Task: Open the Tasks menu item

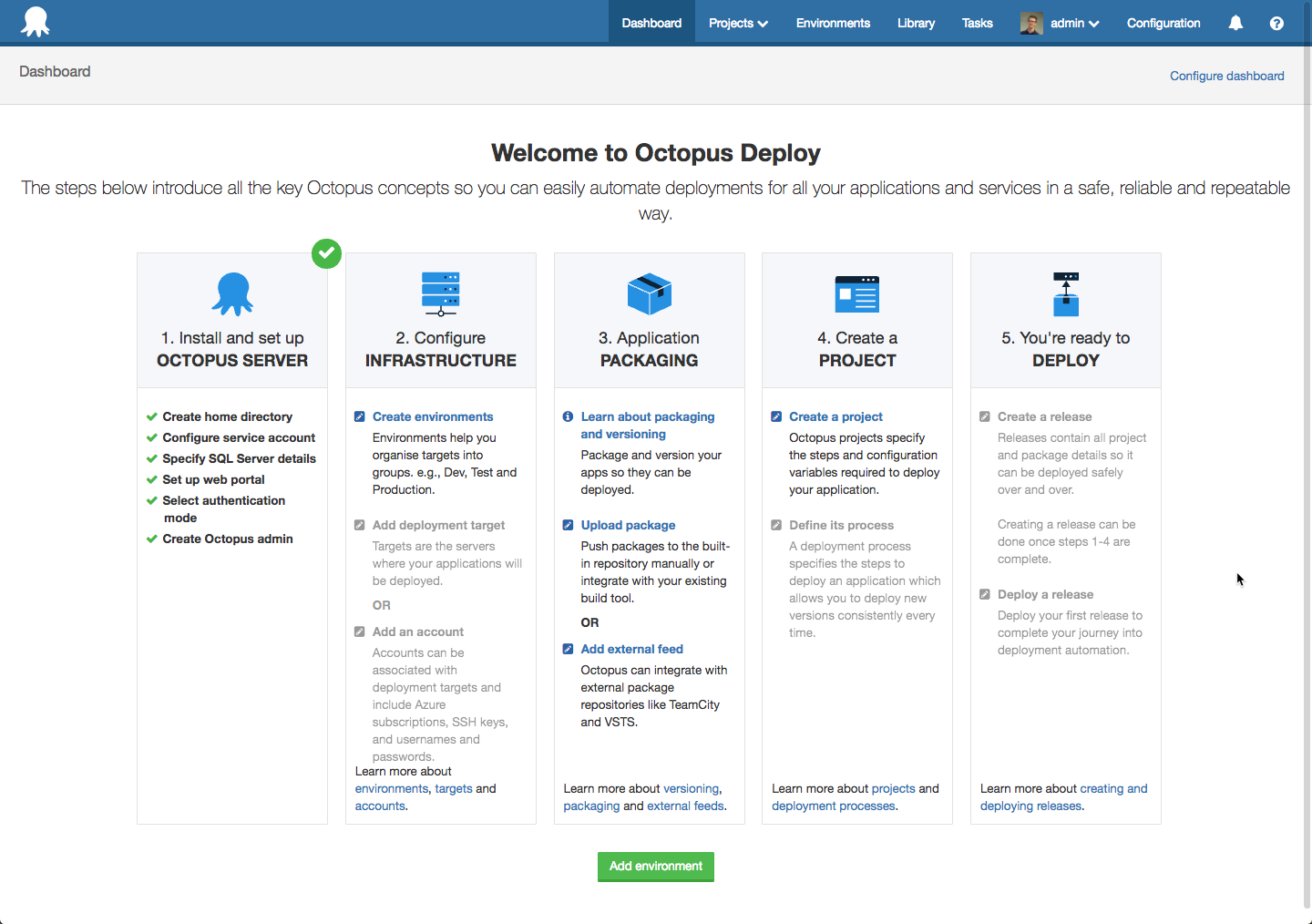Action: [x=977, y=23]
